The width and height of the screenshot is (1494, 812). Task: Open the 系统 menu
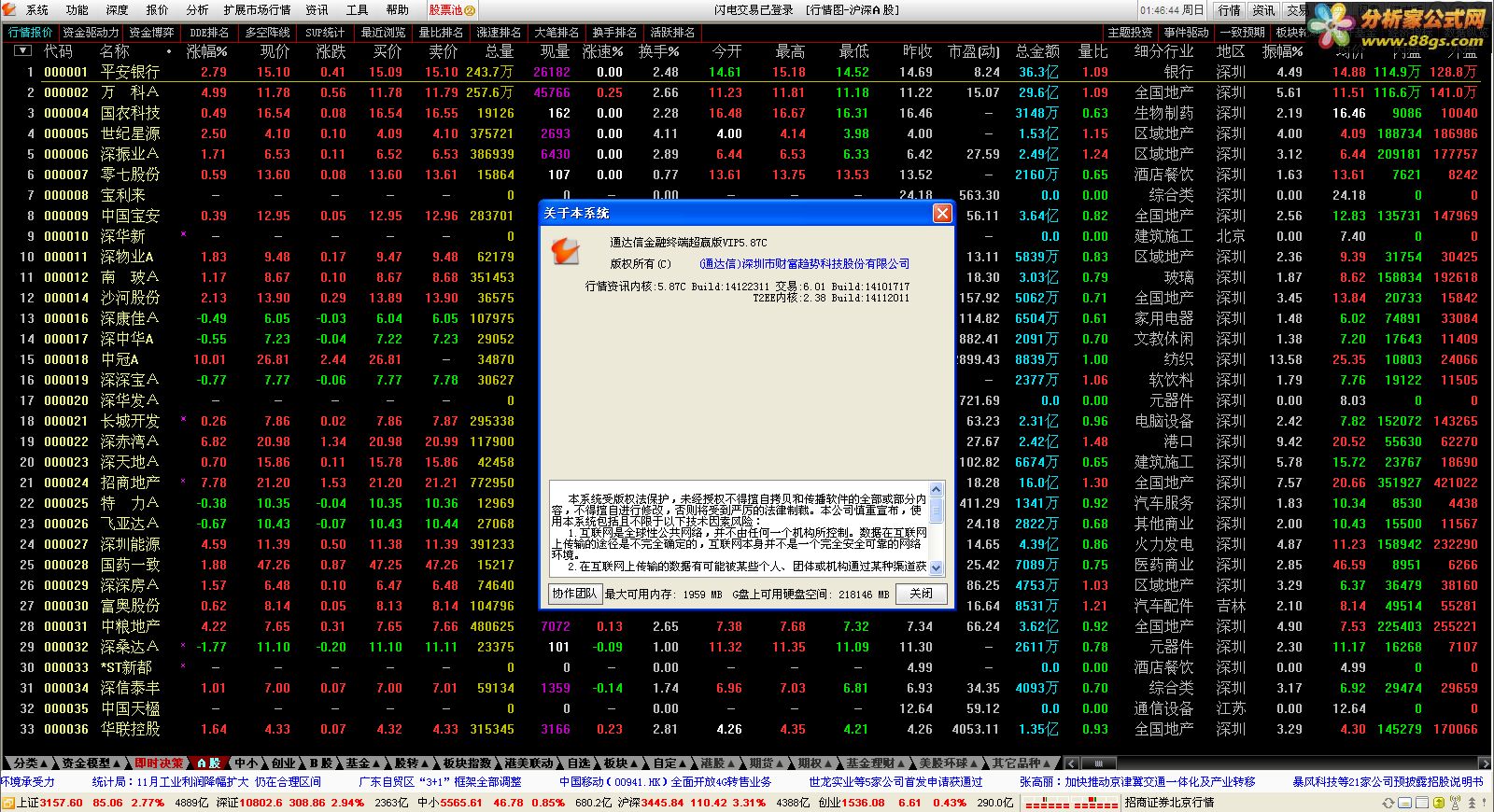pos(37,10)
